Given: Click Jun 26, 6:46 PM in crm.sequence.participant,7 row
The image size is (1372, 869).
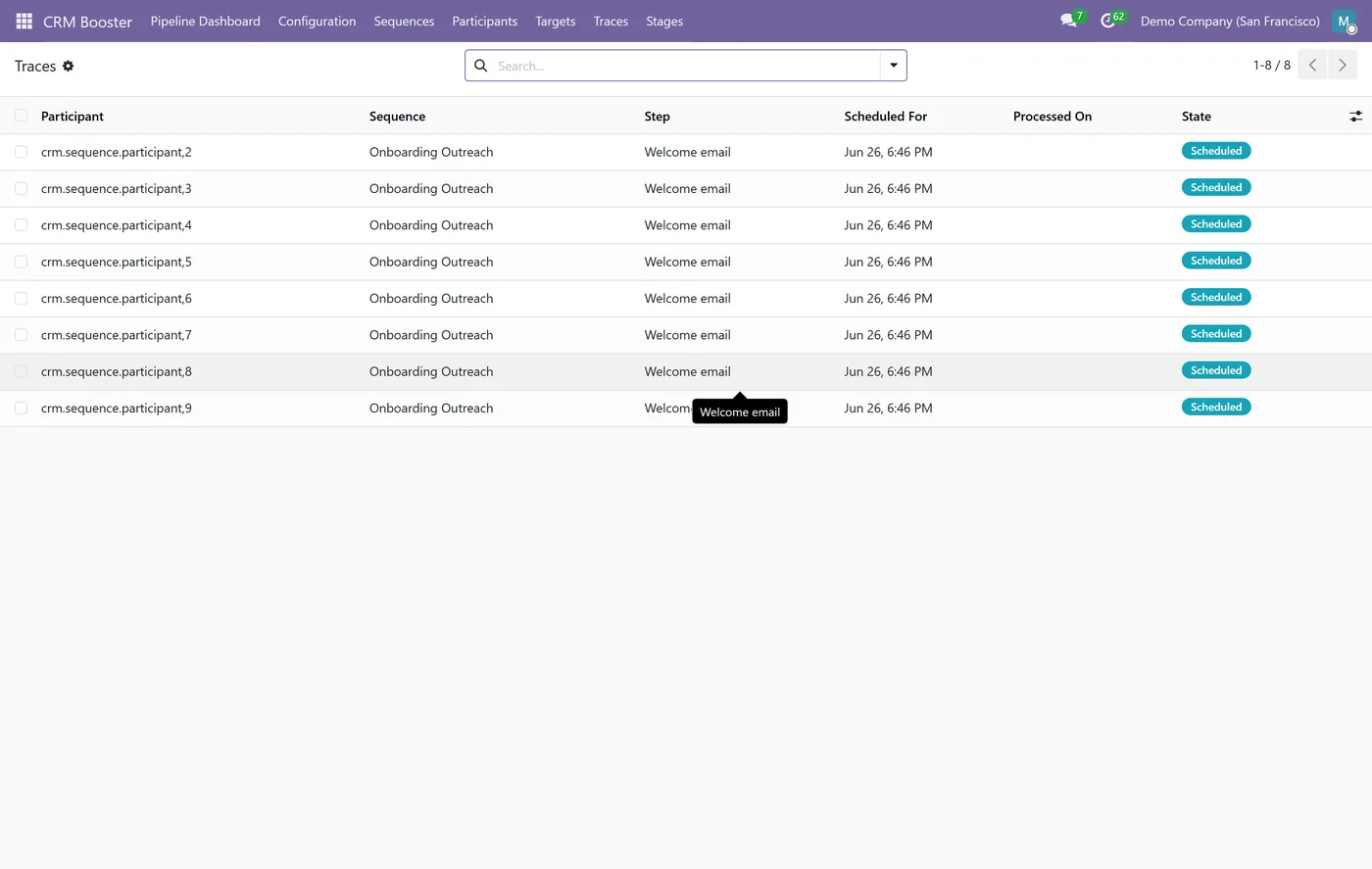Looking at the screenshot, I should click(889, 335).
